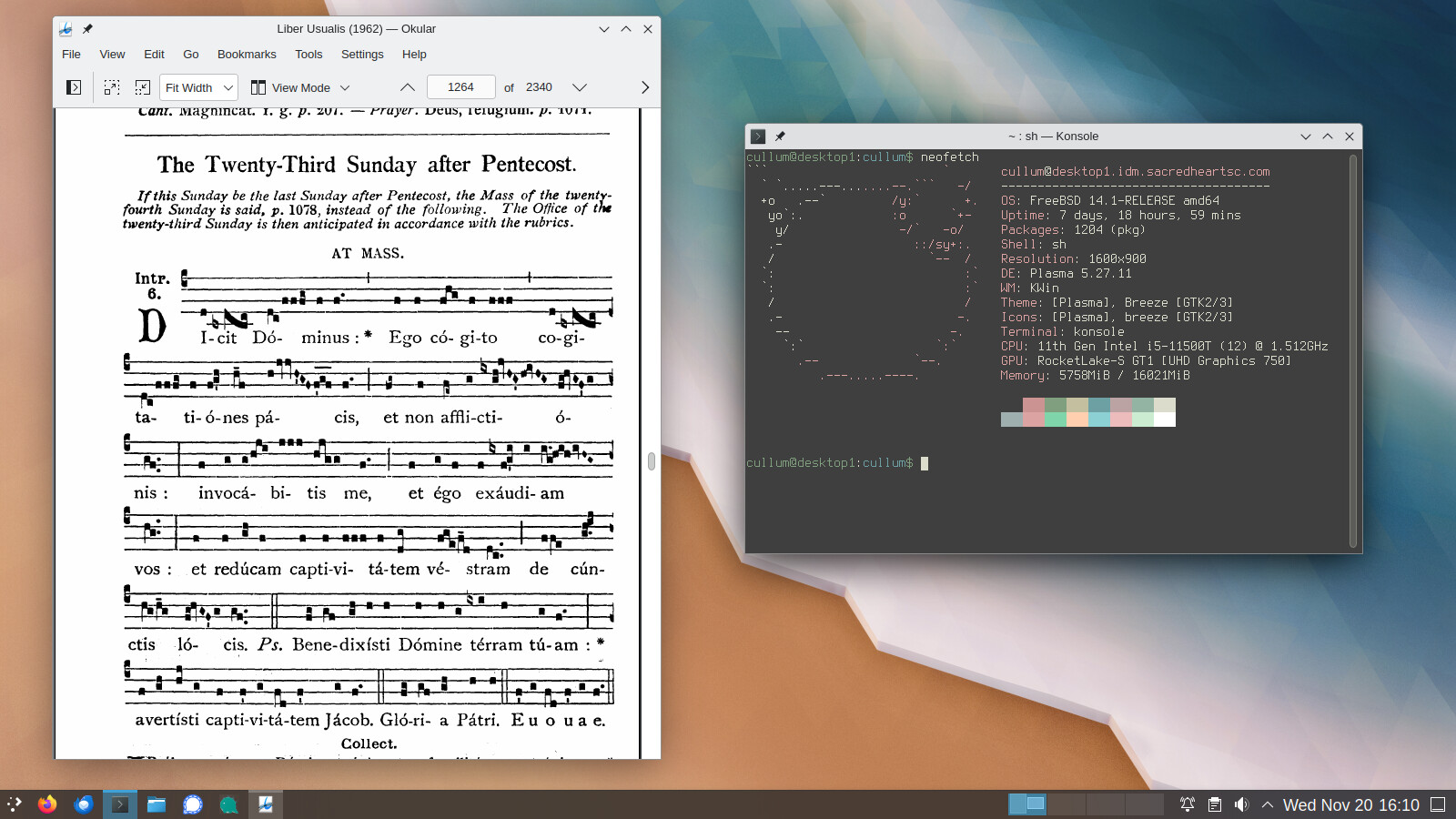Open volume control in system tray
1456x819 pixels.
click(x=1241, y=804)
